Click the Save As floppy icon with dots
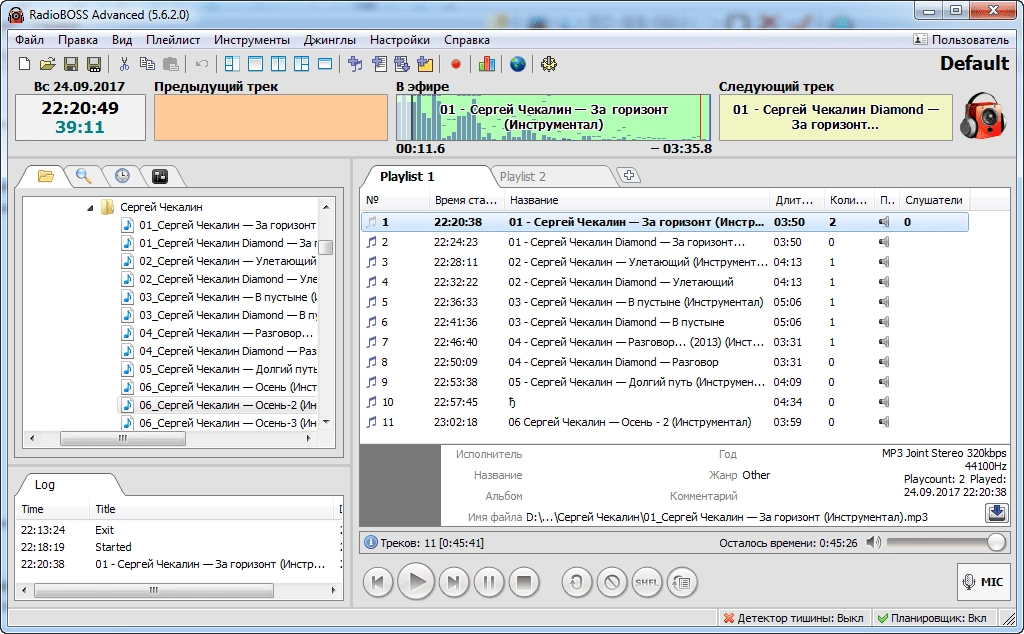Viewport: 1024px width, 634px height. tap(94, 64)
